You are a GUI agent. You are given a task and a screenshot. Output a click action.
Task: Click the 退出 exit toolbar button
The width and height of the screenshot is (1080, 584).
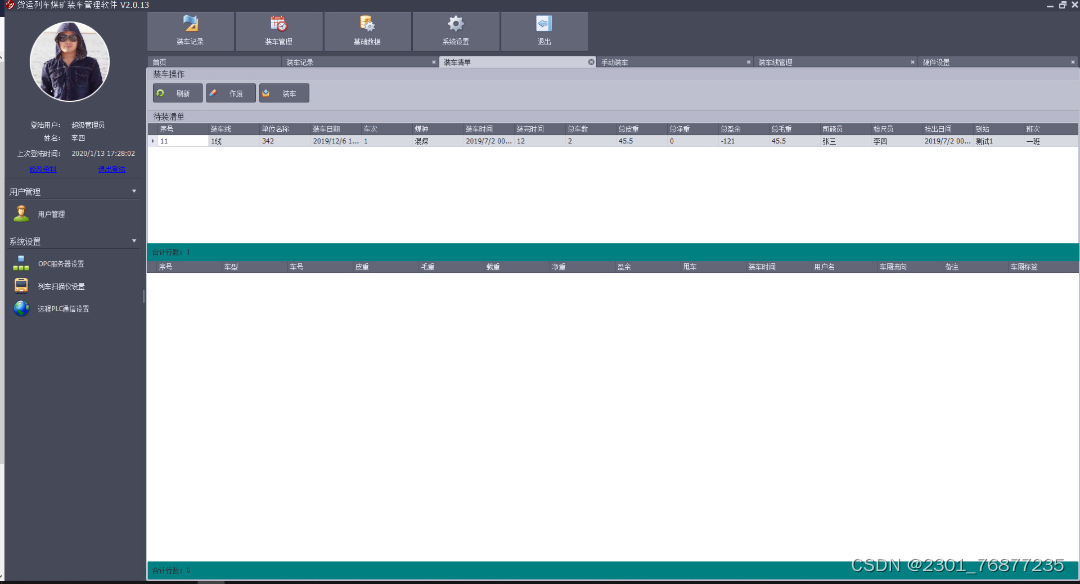click(544, 31)
